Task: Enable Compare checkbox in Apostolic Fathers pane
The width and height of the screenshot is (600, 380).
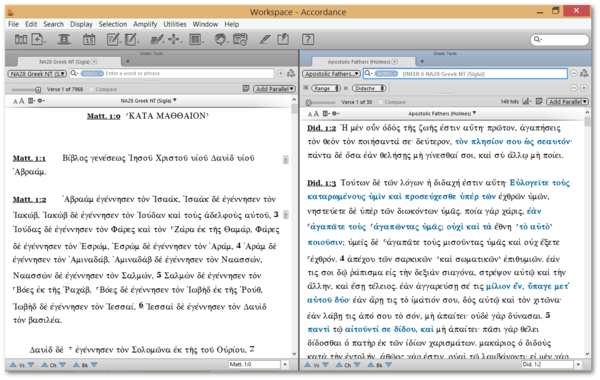Action: (380, 102)
